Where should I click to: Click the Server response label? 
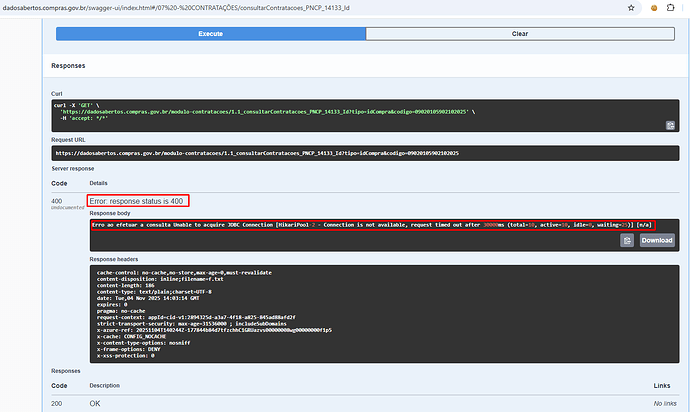click(73, 169)
